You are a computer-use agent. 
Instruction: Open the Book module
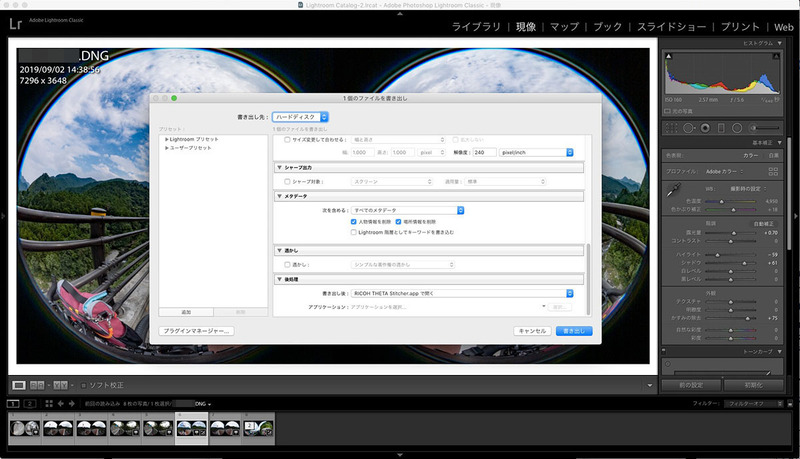[x=608, y=27]
